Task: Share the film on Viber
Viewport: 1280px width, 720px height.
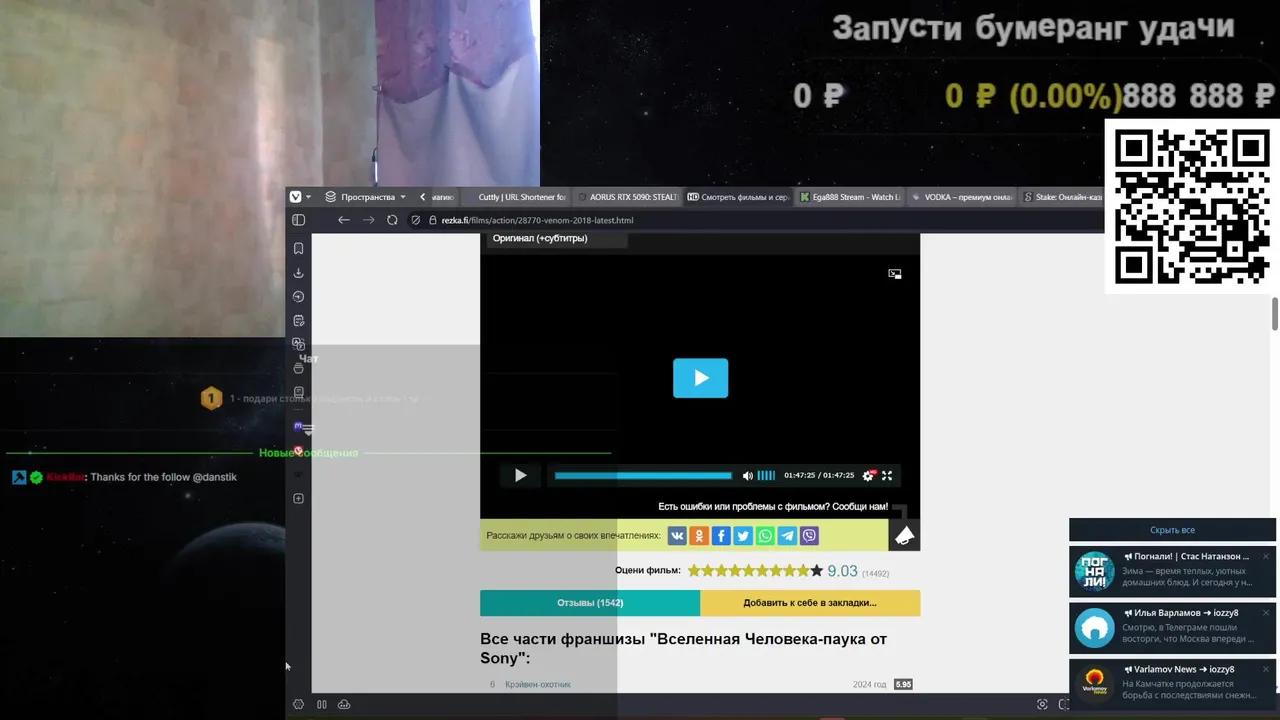Action: 809,536
